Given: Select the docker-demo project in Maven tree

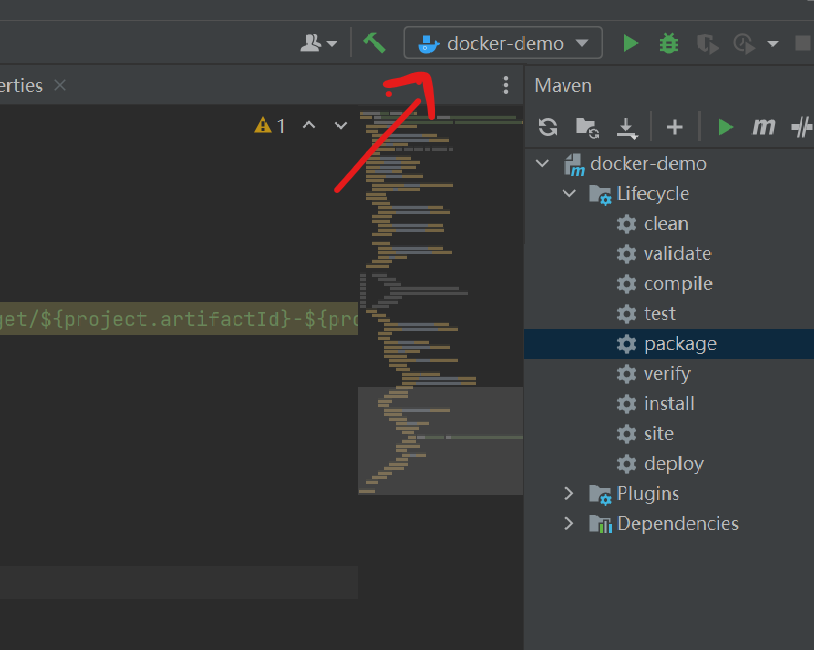Looking at the screenshot, I should pos(648,164).
